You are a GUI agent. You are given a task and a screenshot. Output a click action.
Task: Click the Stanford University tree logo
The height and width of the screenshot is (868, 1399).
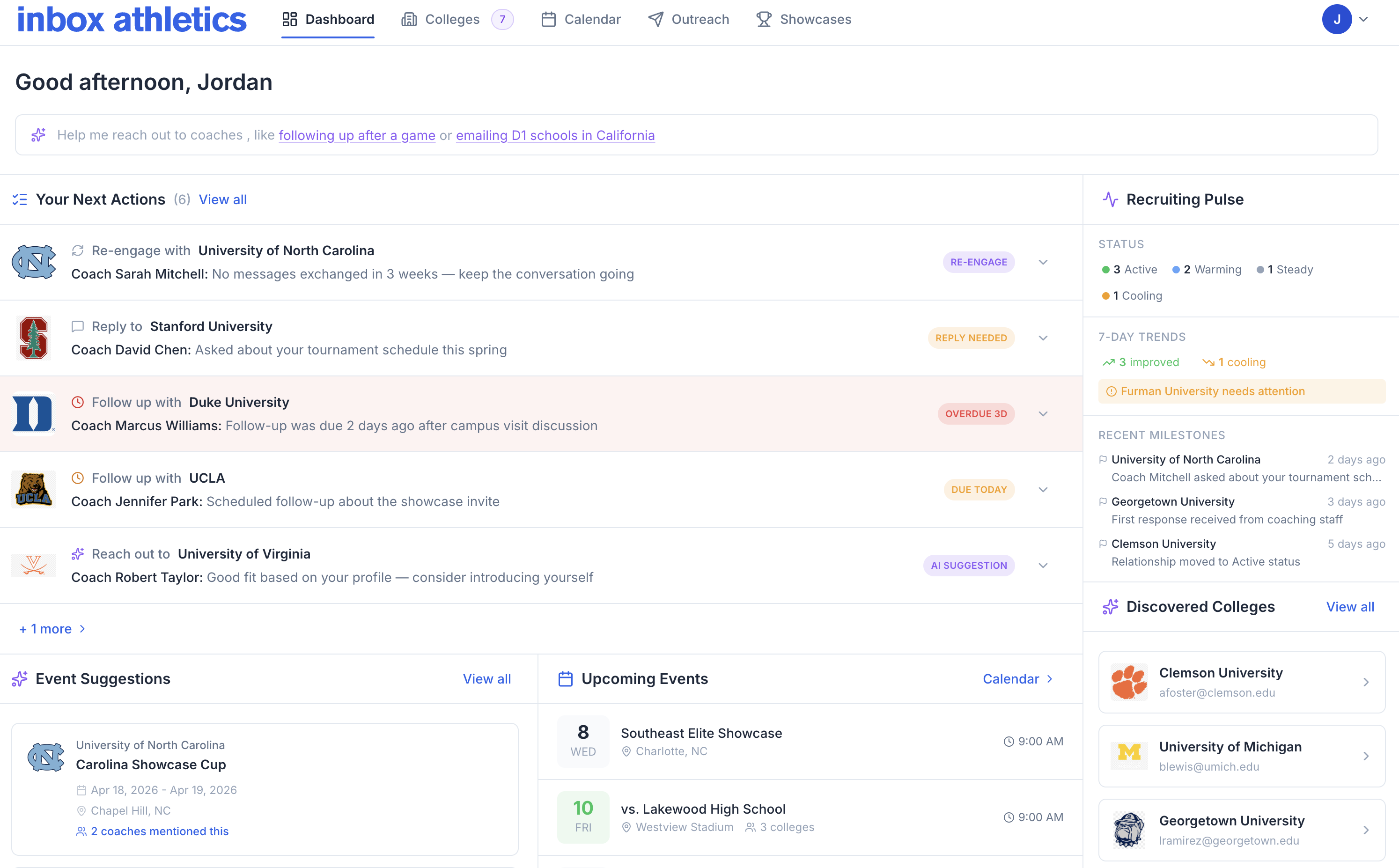coord(33,338)
